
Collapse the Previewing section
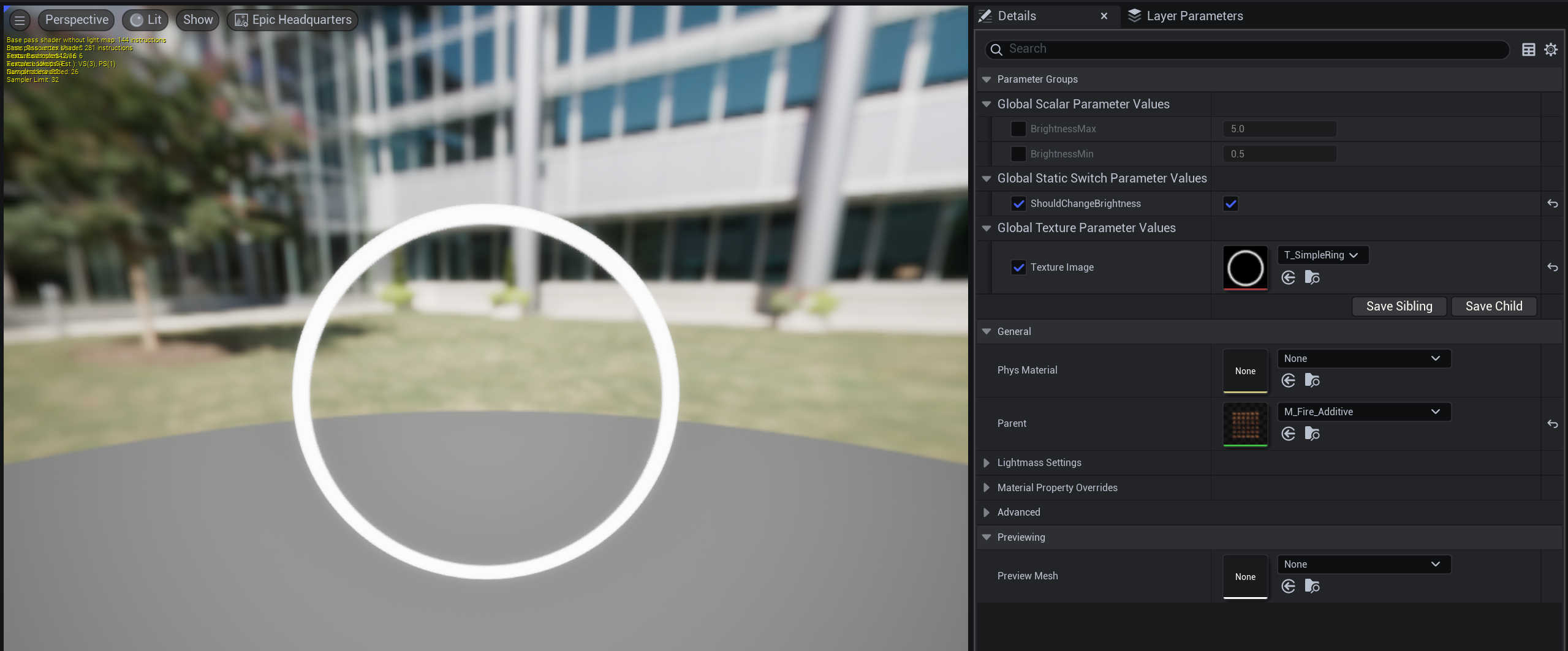click(987, 538)
